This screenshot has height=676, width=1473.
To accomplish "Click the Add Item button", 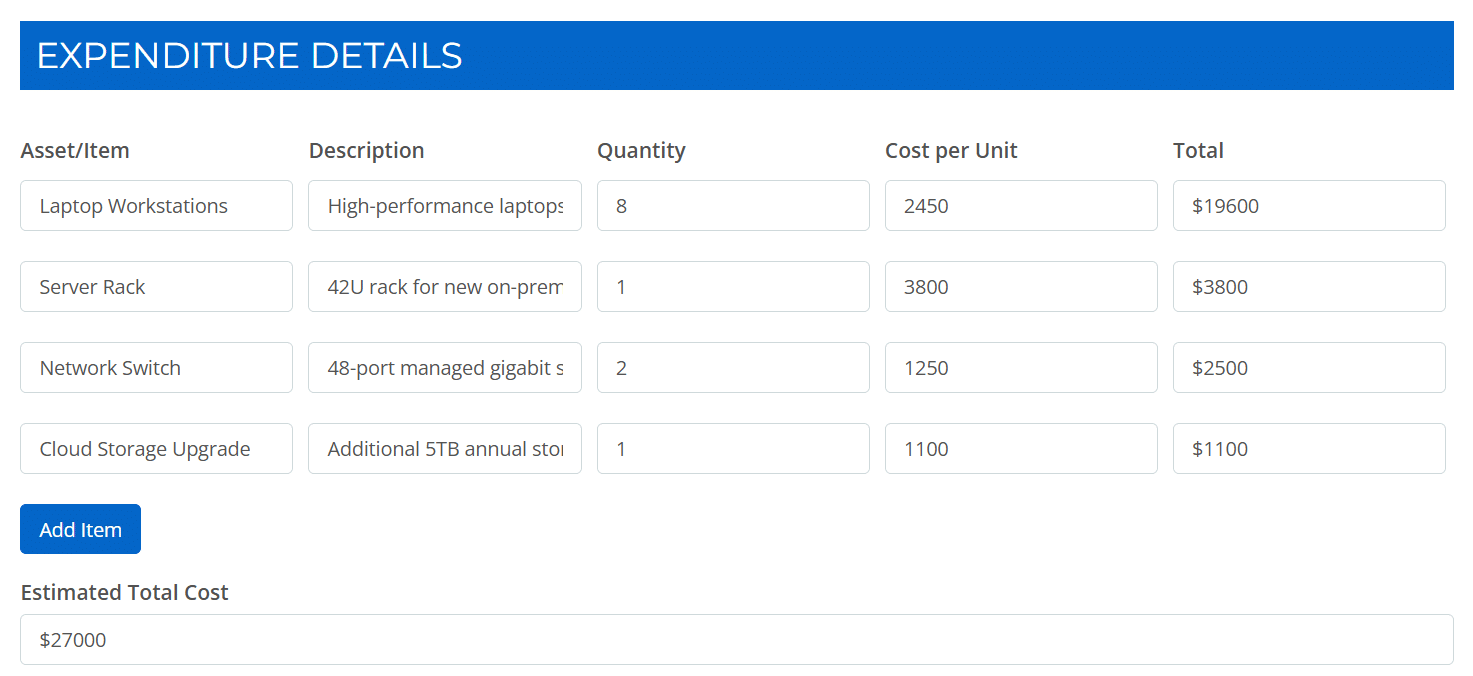I will [80, 529].
